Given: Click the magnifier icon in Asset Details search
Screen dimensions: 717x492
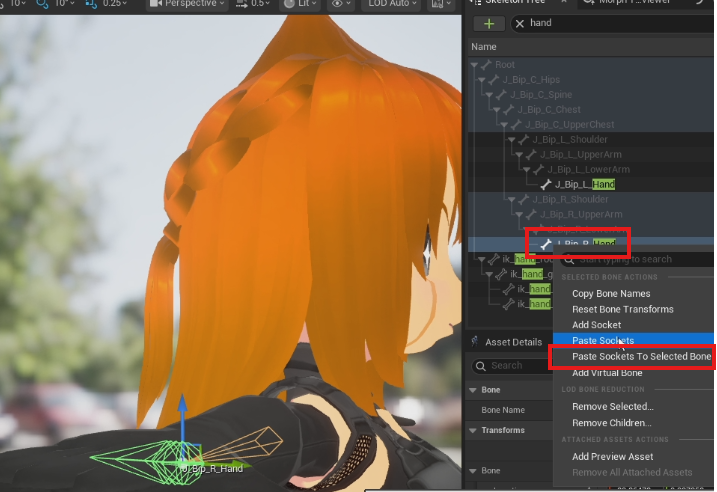Looking at the screenshot, I should click(480, 366).
